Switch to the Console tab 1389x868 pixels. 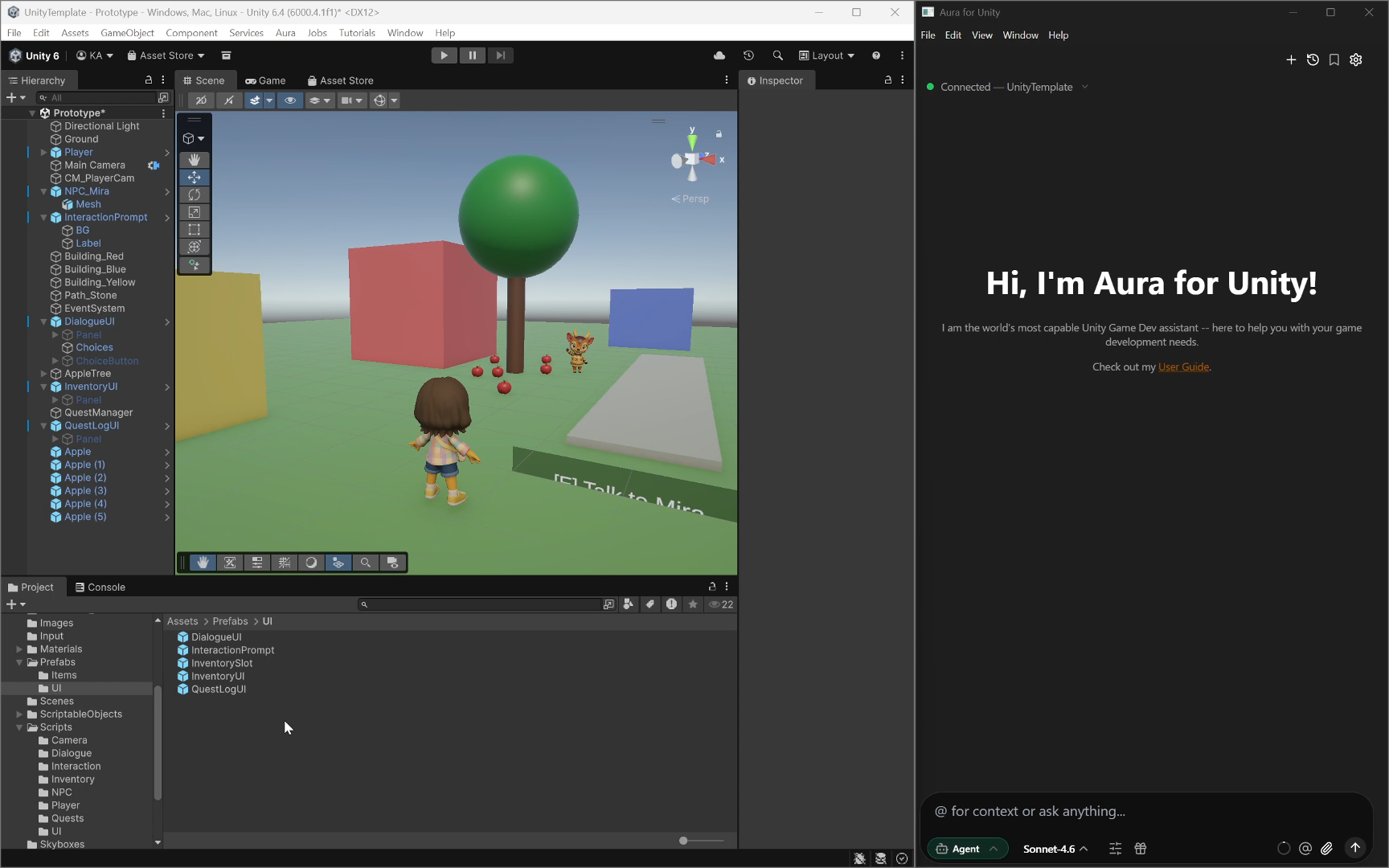(x=100, y=588)
